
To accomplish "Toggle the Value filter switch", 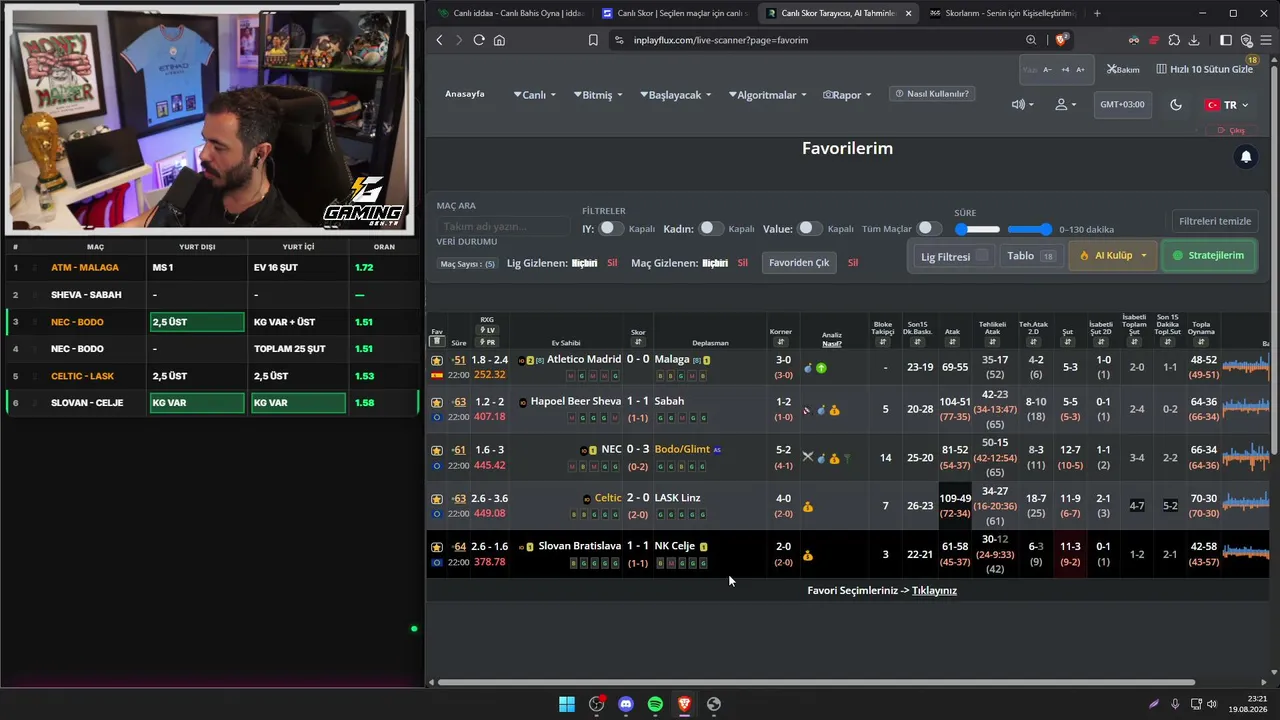I will [809, 229].
